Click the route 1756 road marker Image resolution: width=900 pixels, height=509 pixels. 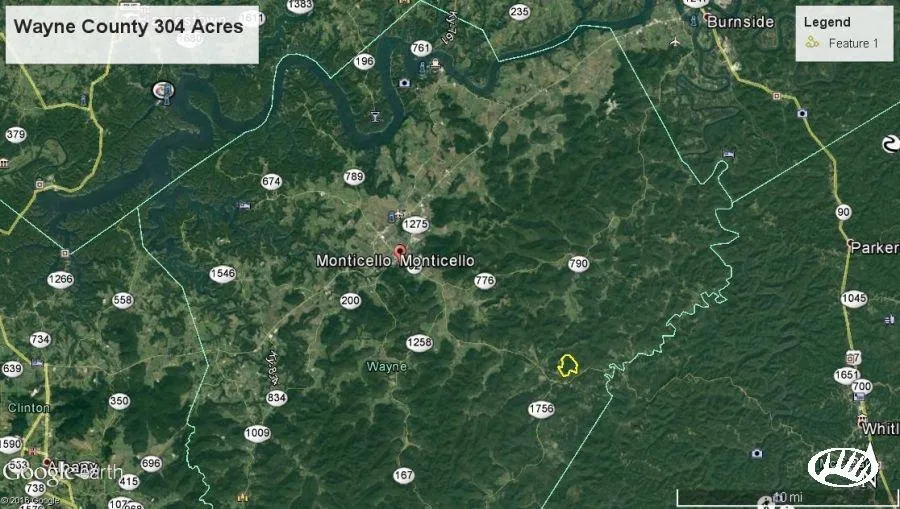541,409
